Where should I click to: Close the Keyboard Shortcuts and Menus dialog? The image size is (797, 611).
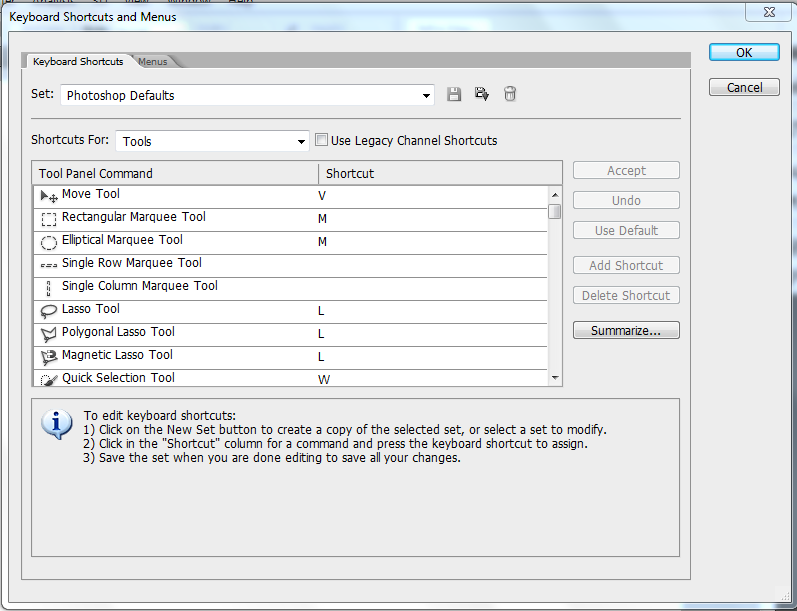[x=769, y=12]
